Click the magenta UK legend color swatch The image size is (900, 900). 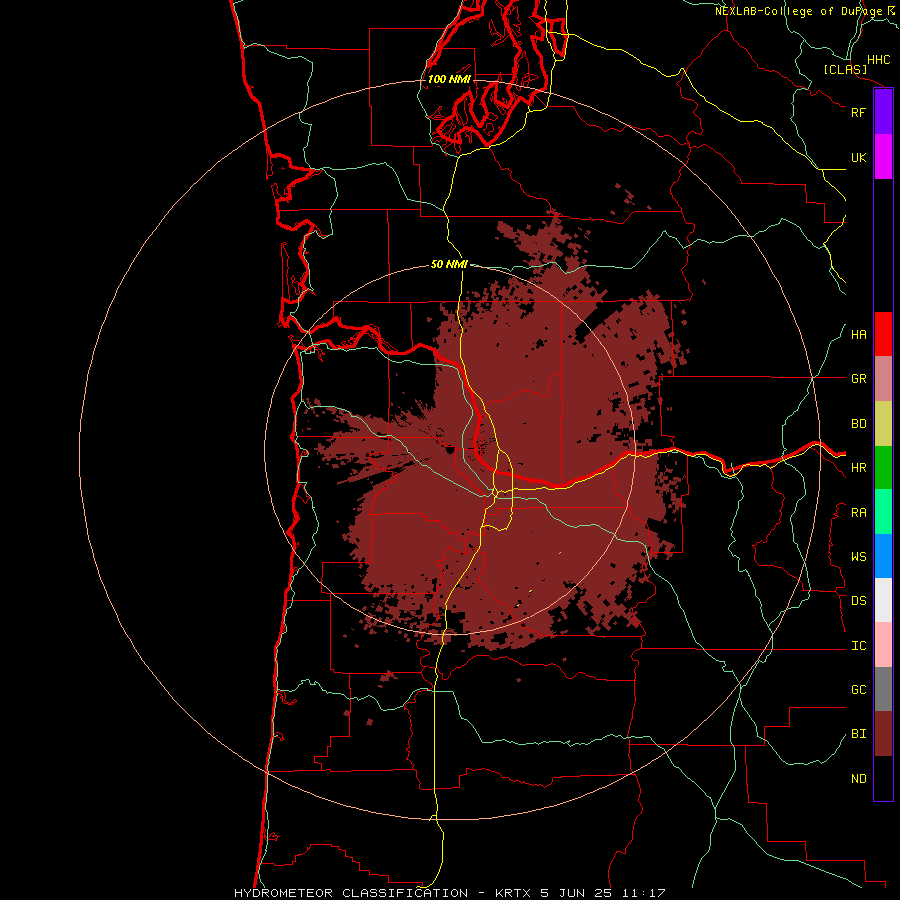coord(883,157)
